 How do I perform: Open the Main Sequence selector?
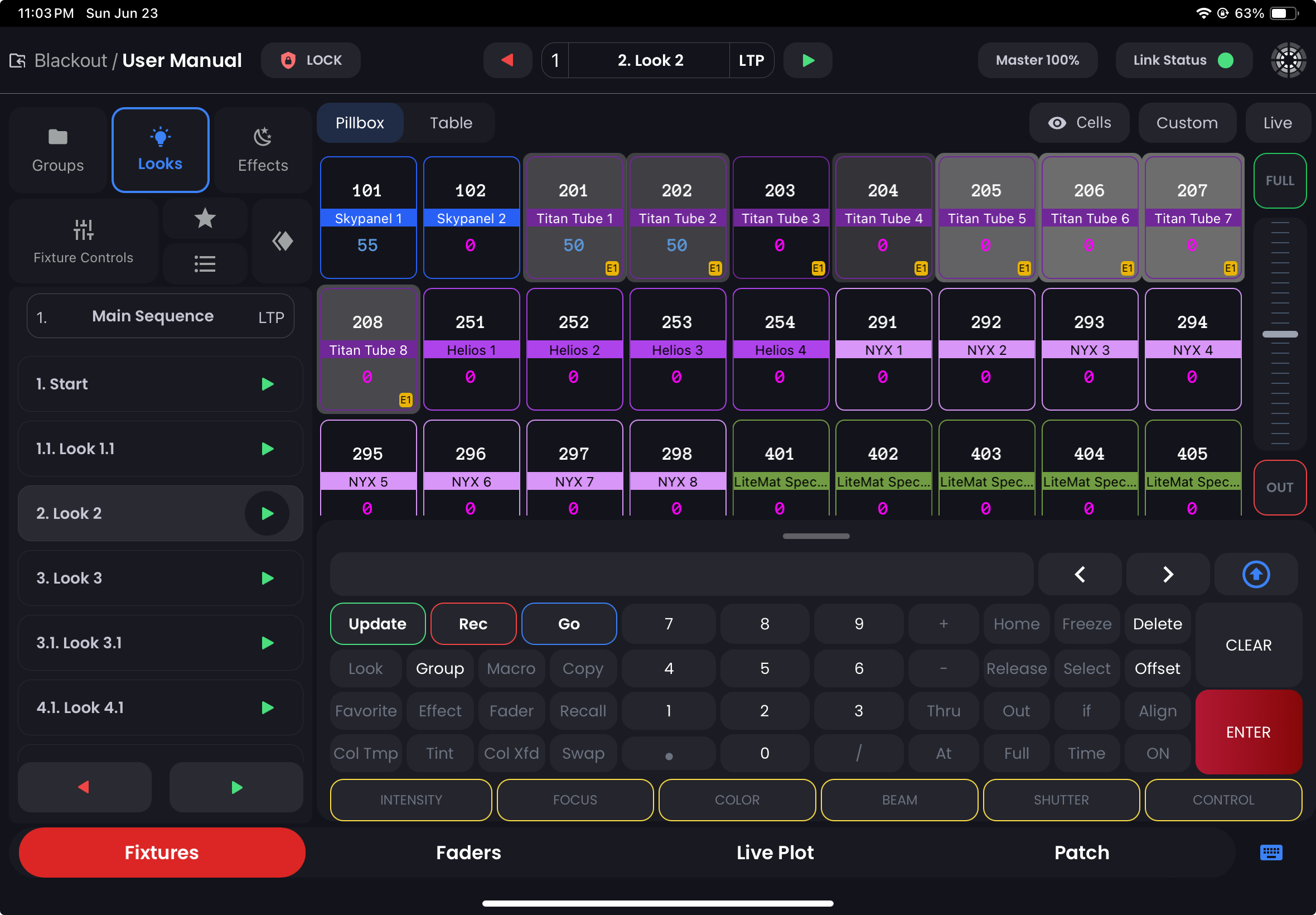click(x=161, y=316)
